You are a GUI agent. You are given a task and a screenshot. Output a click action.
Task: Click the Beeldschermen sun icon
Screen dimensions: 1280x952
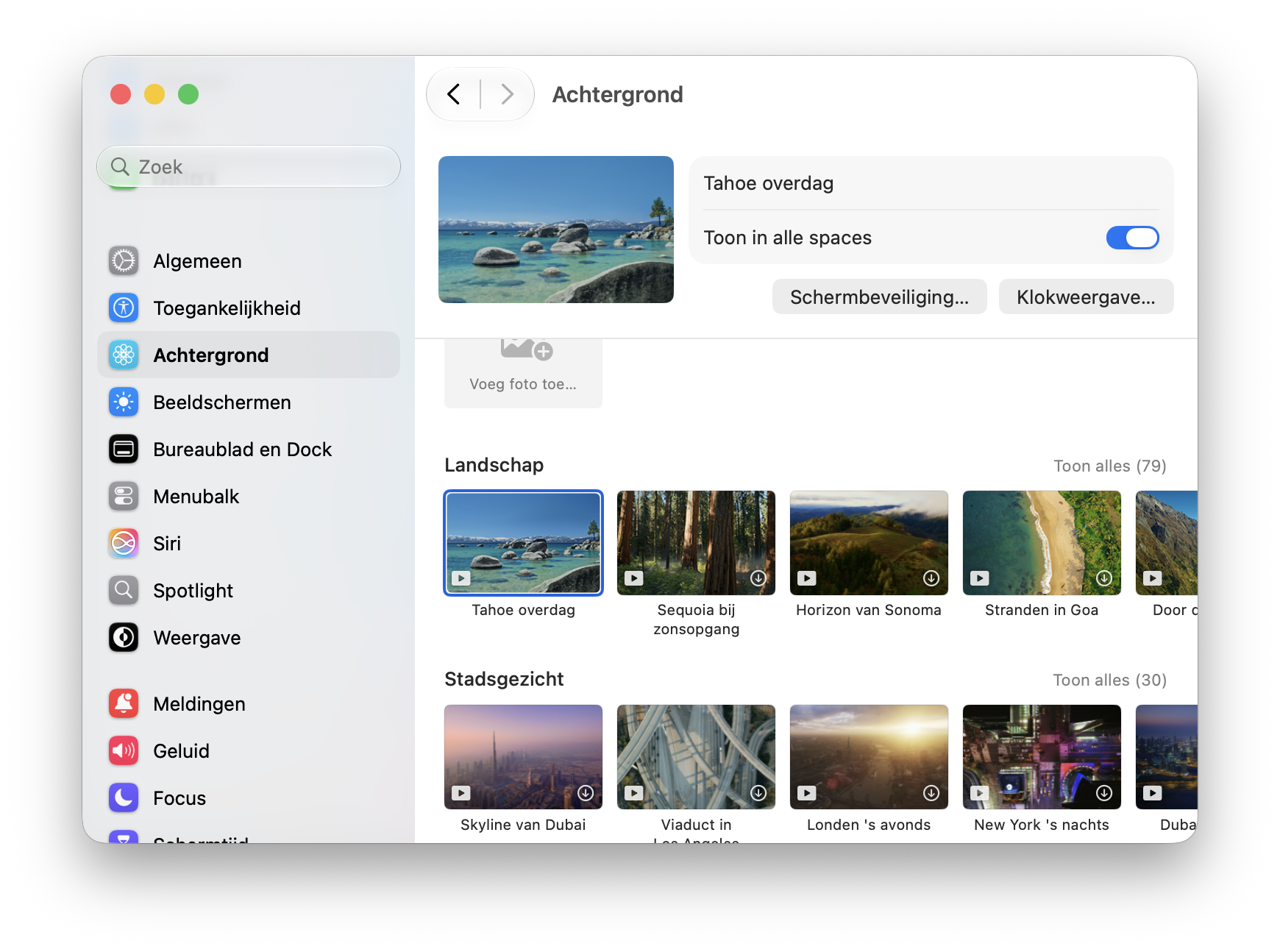coord(124,402)
